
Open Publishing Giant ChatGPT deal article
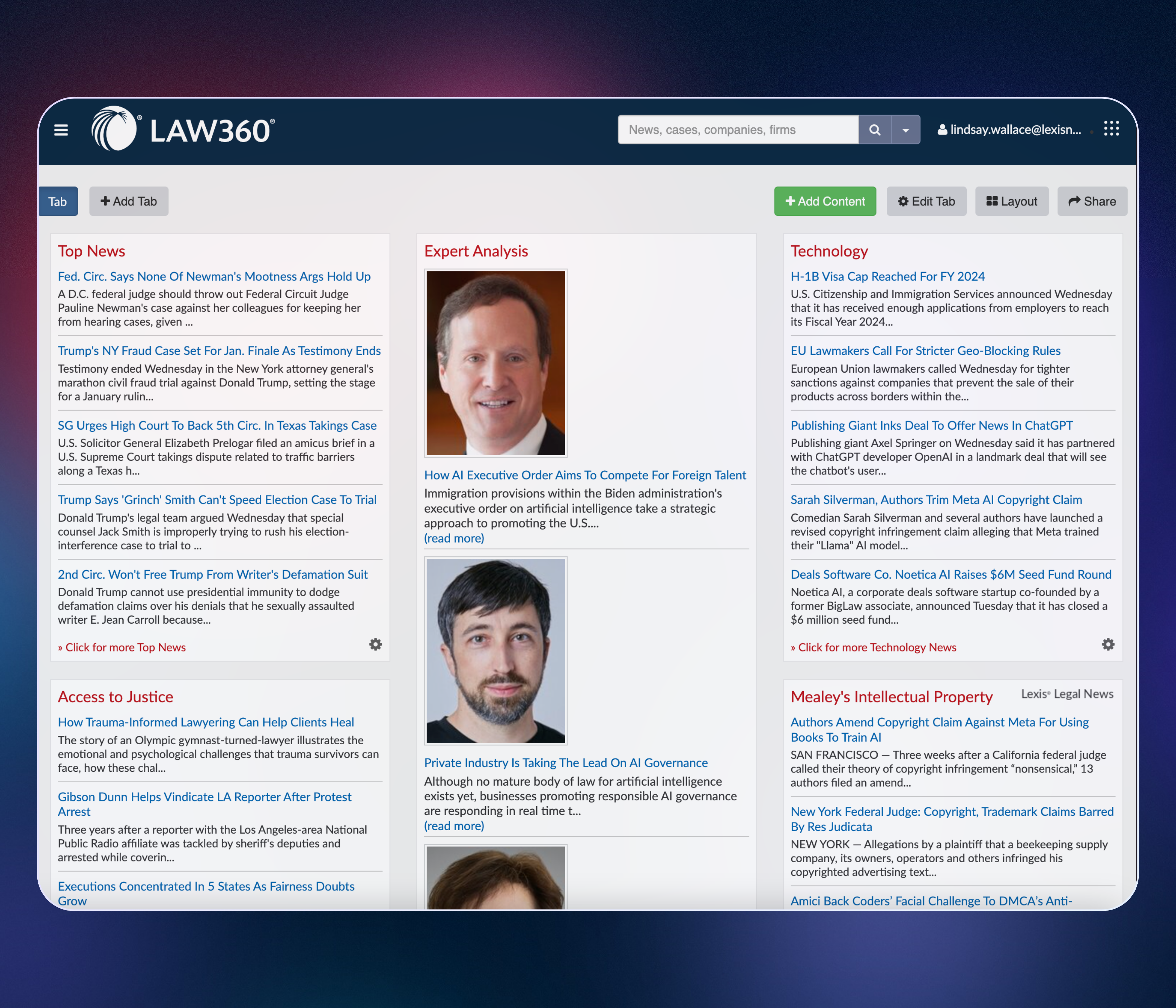932,425
